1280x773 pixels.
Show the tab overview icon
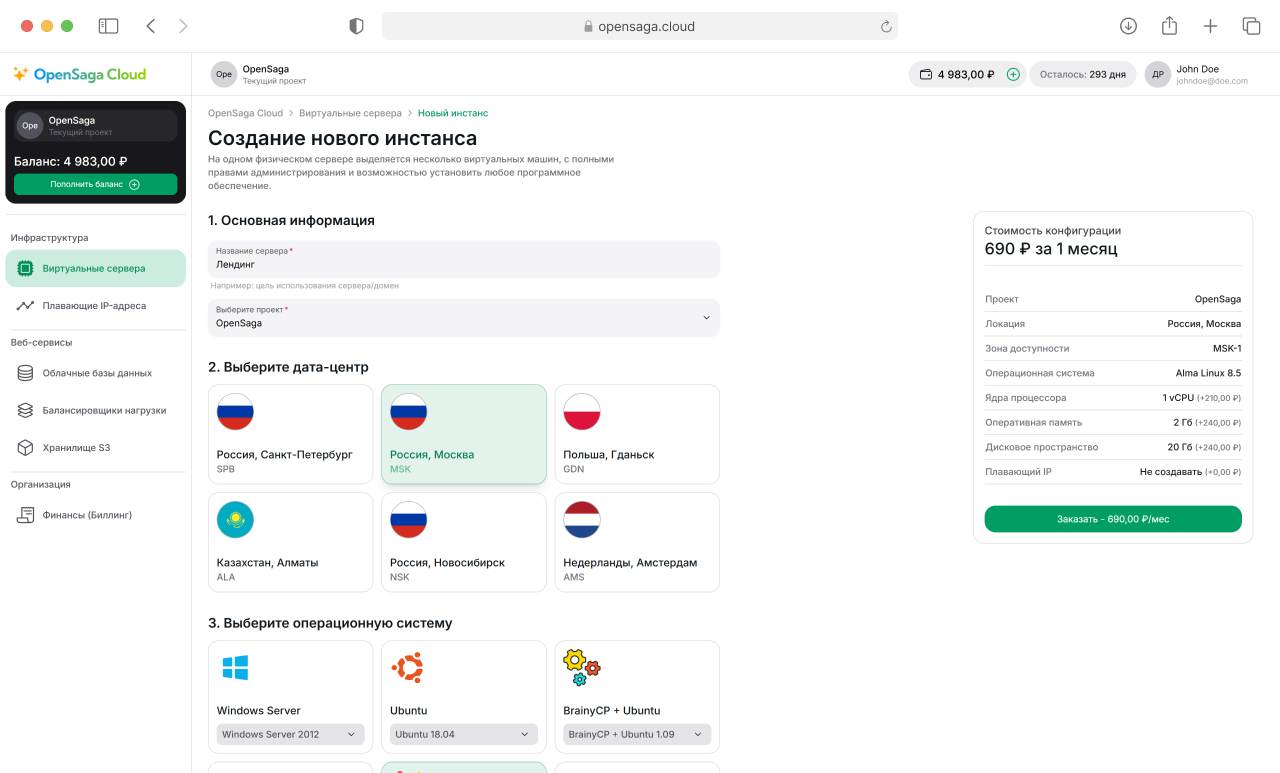point(1251,27)
